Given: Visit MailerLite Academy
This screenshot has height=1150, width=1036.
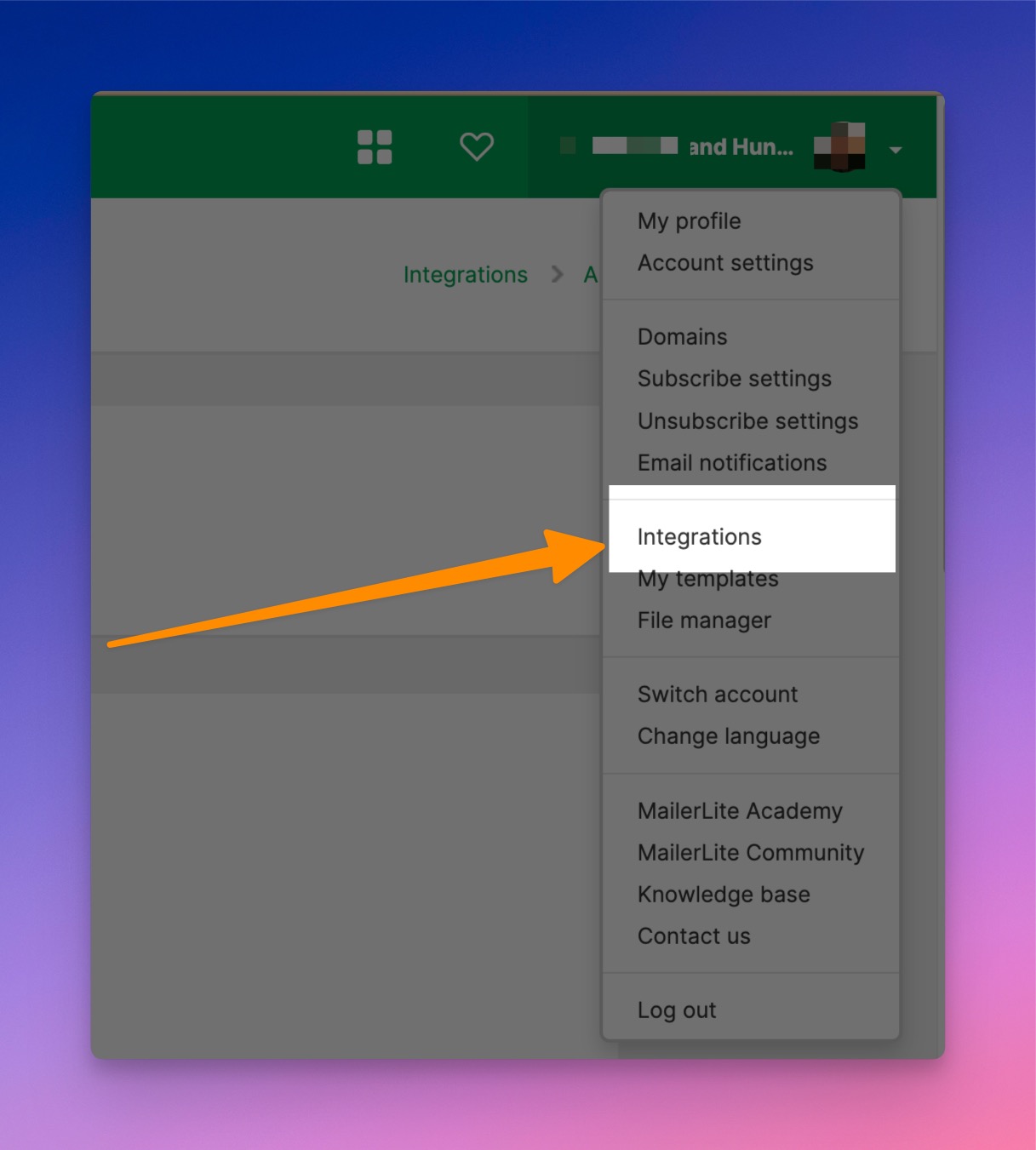Looking at the screenshot, I should click(x=739, y=811).
